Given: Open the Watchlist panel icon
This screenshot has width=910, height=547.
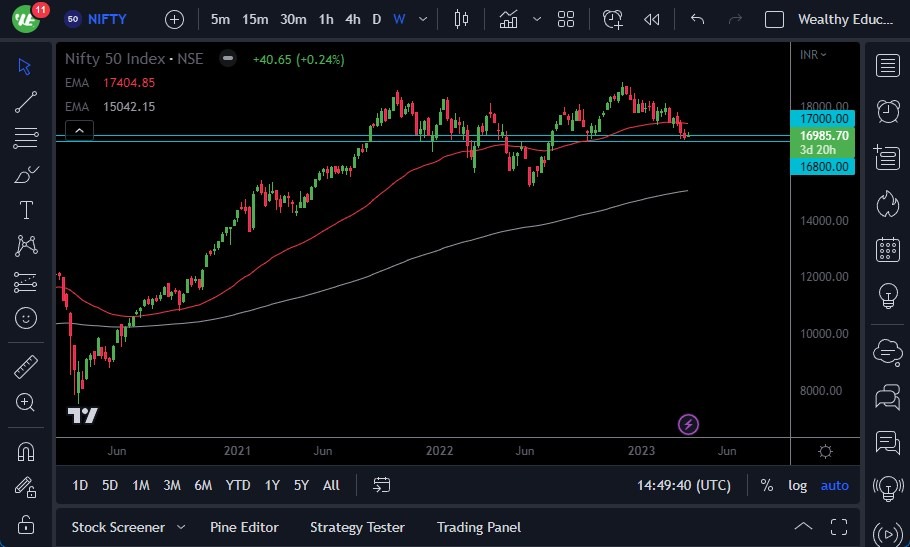Looking at the screenshot, I should tap(887, 66).
